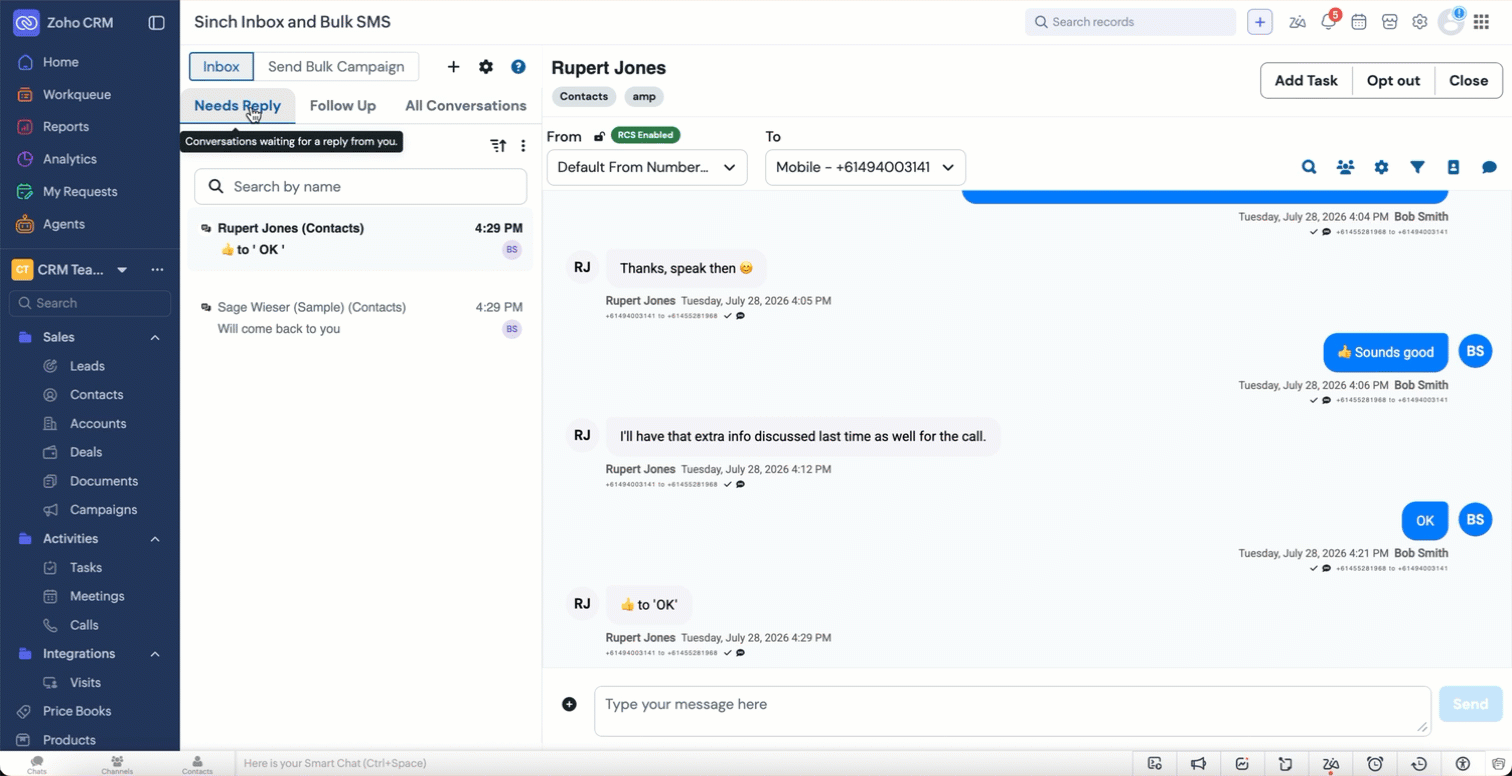The height and width of the screenshot is (776, 1512).
Task: Collapse the sidebar using the panel toggle icon
Action: [x=156, y=22]
